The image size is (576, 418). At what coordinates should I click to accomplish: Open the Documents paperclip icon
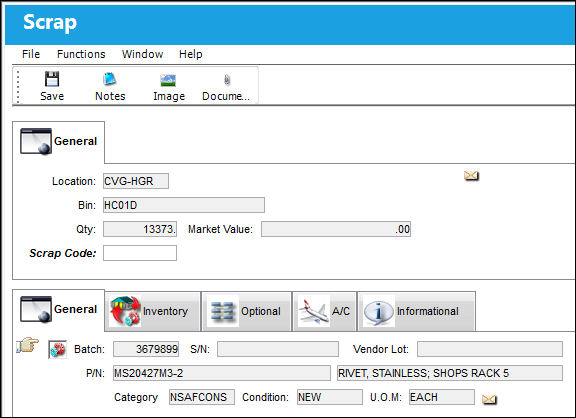coord(227,80)
